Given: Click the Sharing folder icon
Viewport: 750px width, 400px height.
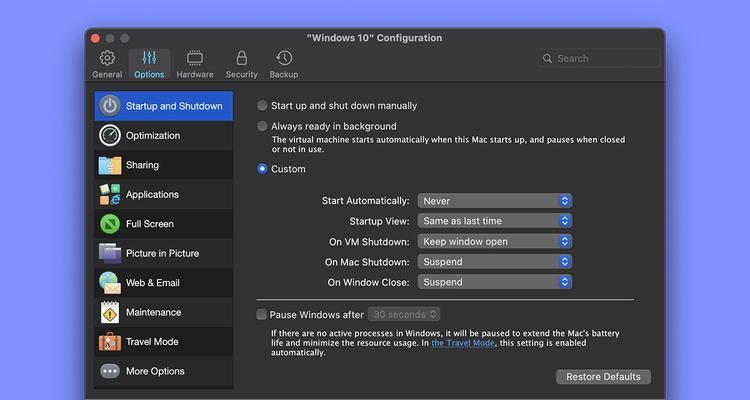Looking at the screenshot, I should click(110, 165).
